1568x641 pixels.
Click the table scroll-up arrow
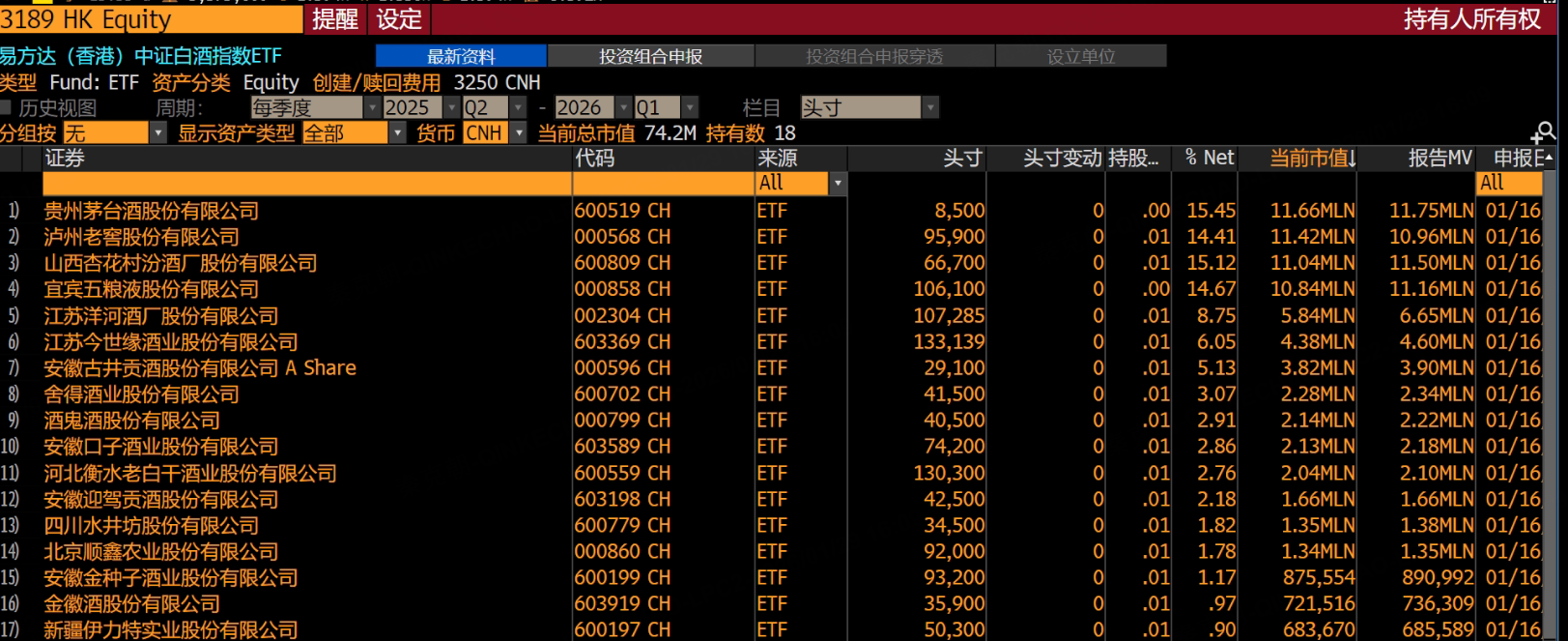[1550, 158]
